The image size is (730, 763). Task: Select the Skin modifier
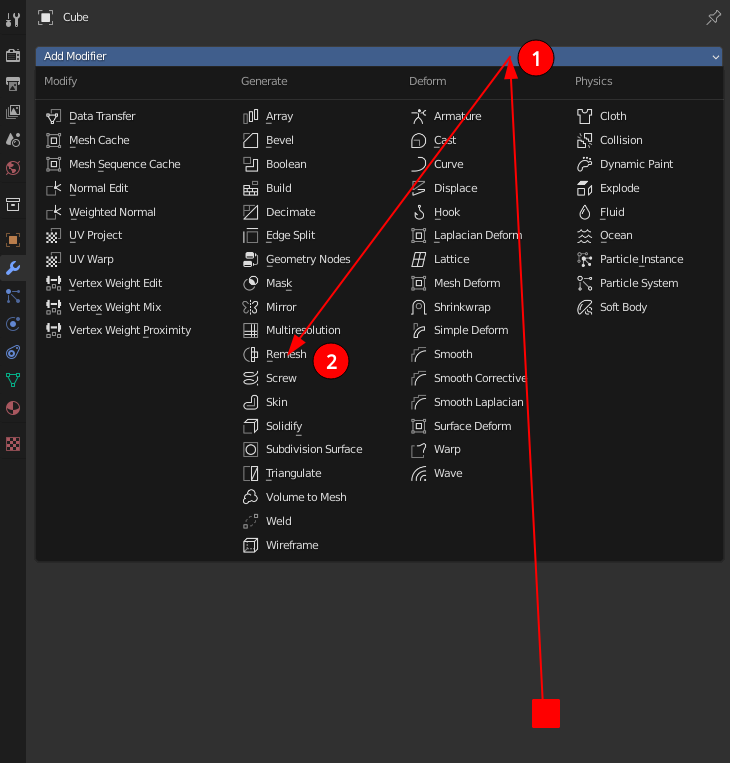click(265, 402)
